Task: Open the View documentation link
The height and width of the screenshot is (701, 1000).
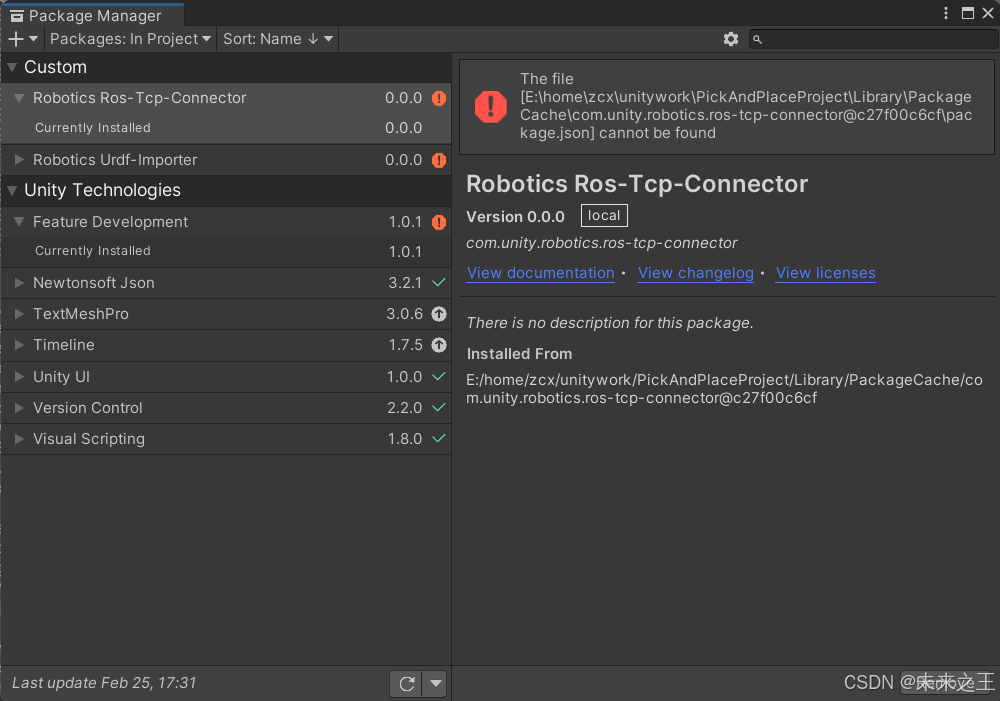Action: click(x=541, y=273)
